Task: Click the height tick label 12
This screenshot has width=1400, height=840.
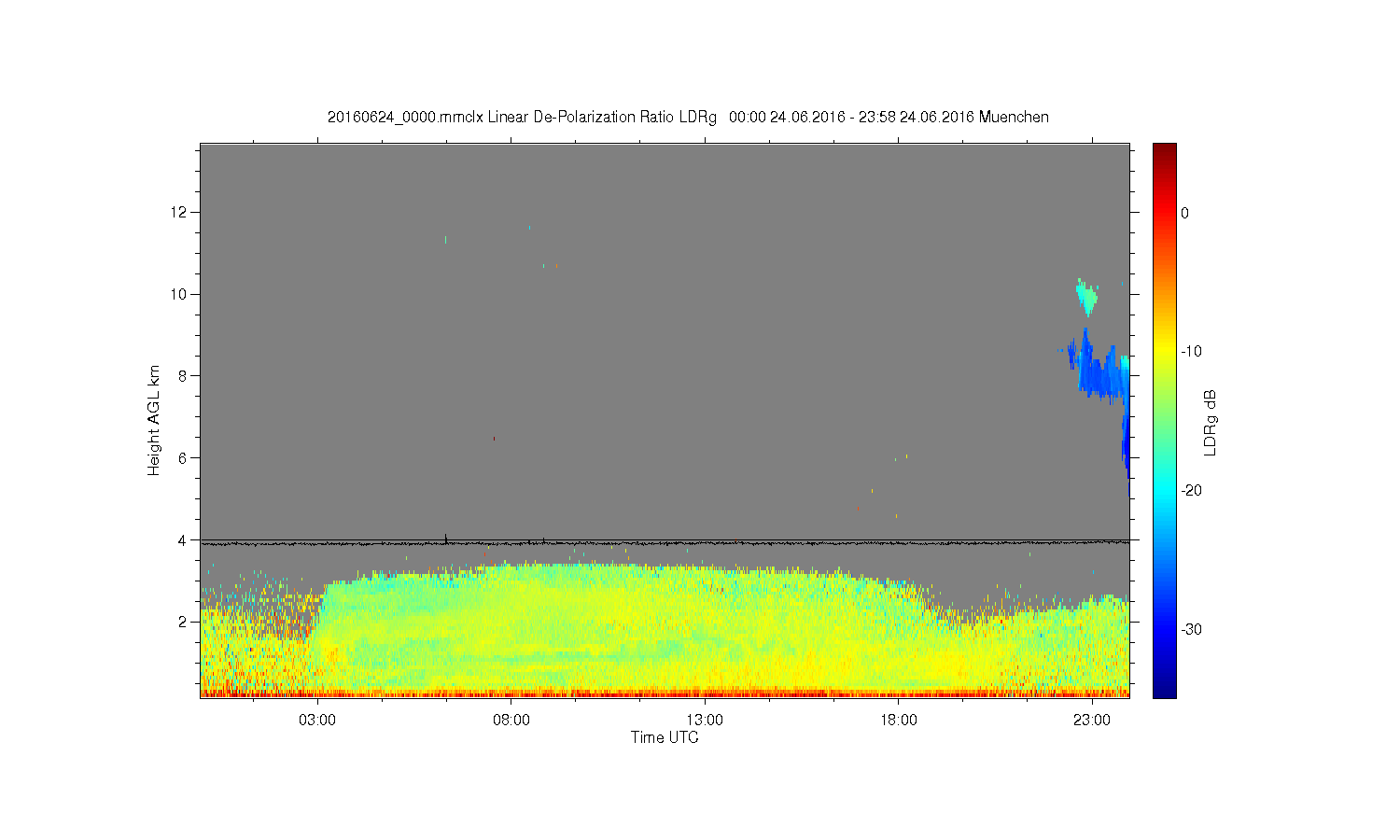Action: tap(181, 212)
